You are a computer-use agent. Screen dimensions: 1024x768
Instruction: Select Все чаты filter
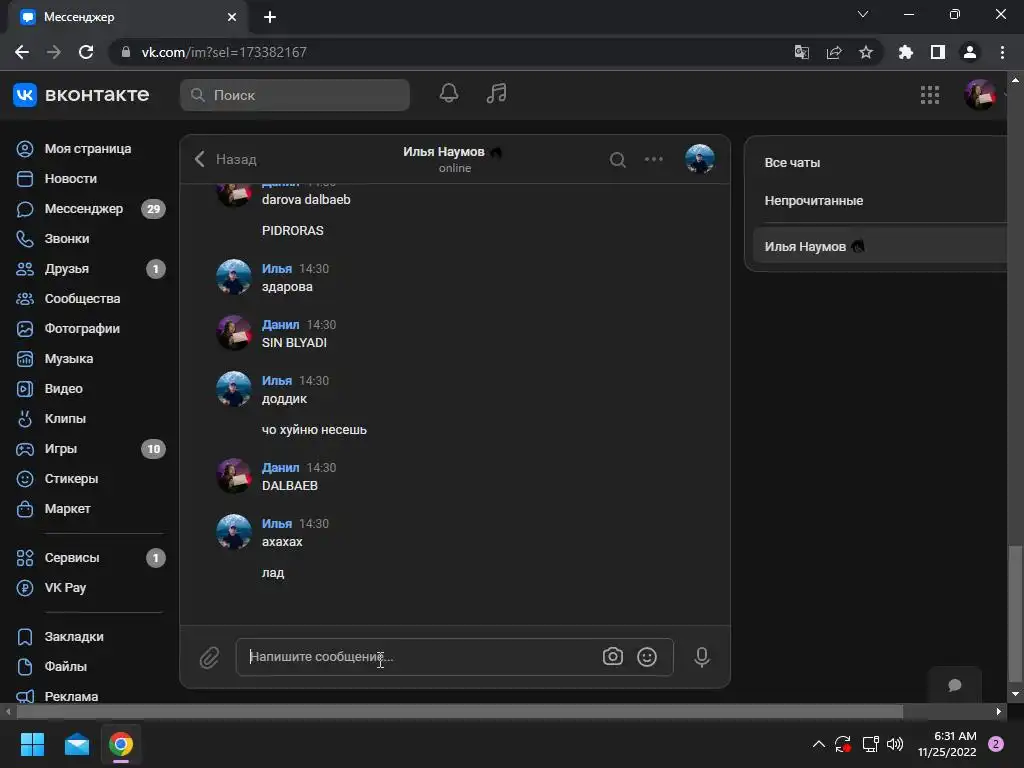[x=792, y=163]
